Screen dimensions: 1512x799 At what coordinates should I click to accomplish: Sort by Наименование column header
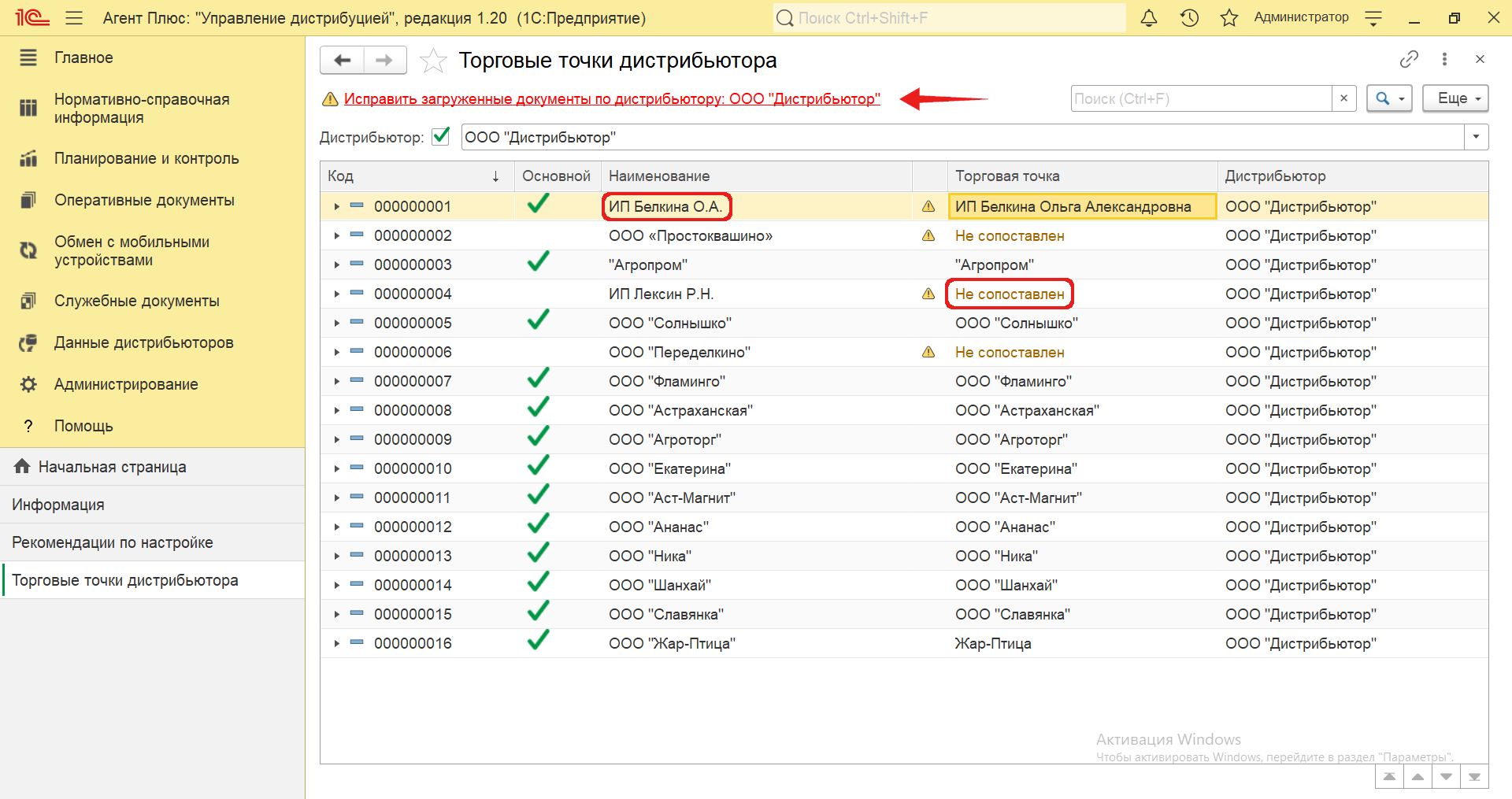click(x=756, y=176)
